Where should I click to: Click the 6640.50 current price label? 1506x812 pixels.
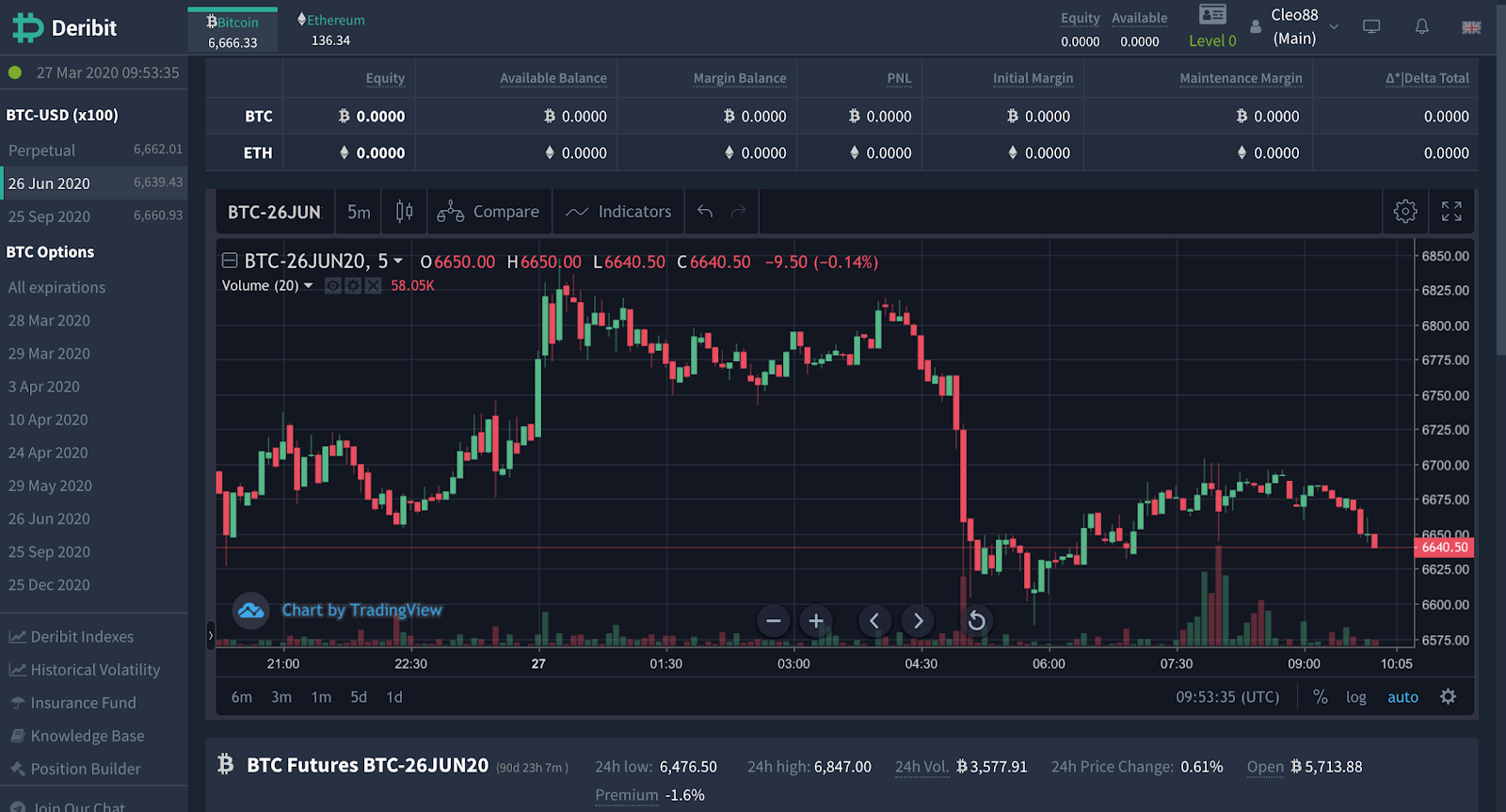coord(1445,547)
